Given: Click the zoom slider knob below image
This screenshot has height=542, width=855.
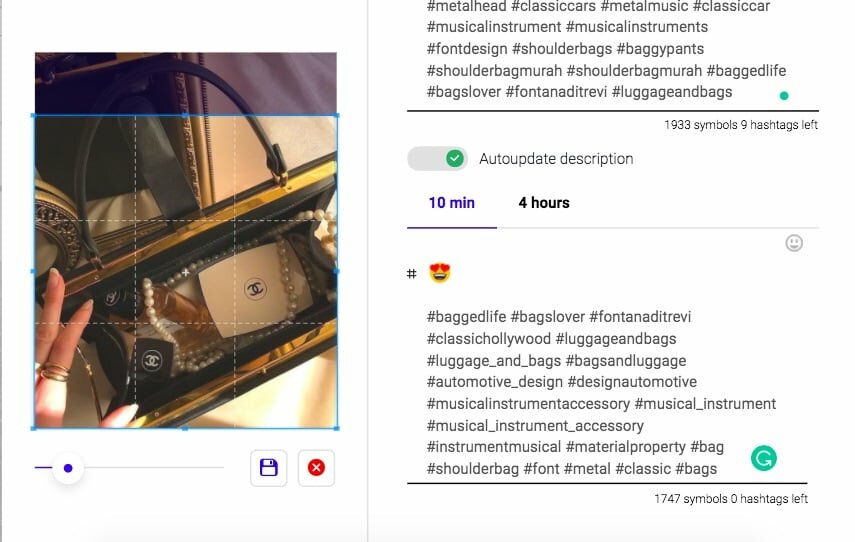Looking at the screenshot, I should [68, 468].
